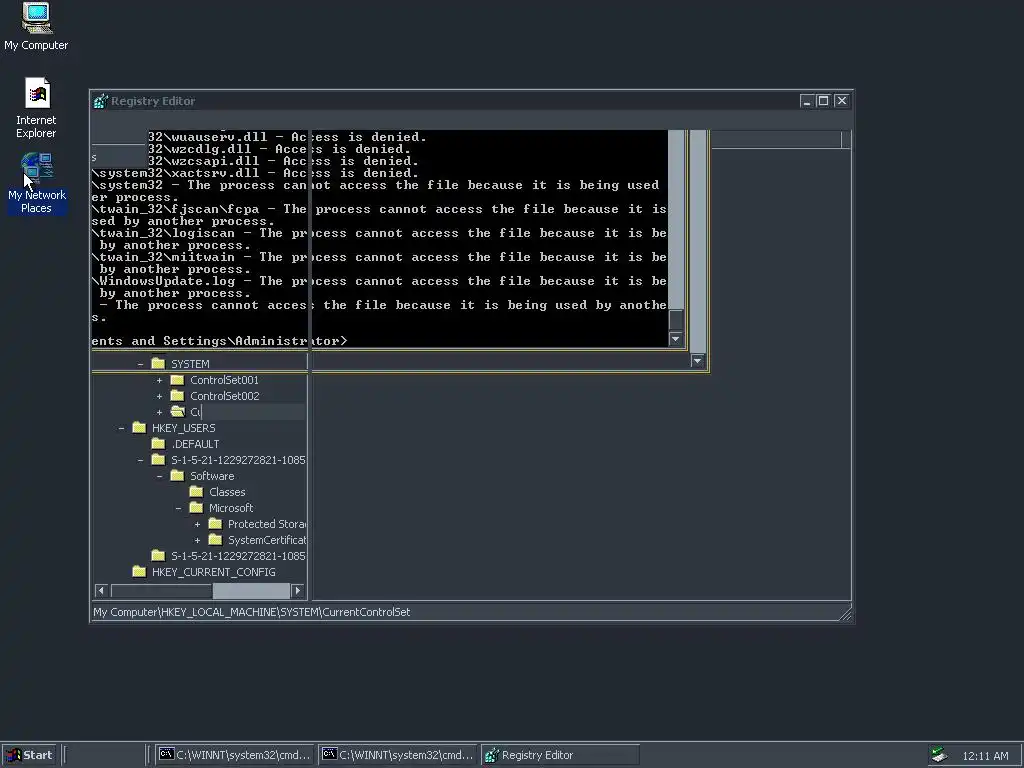1024x768 pixels.
Task: Expand the SystemCertificates key
Action: coord(197,540)
